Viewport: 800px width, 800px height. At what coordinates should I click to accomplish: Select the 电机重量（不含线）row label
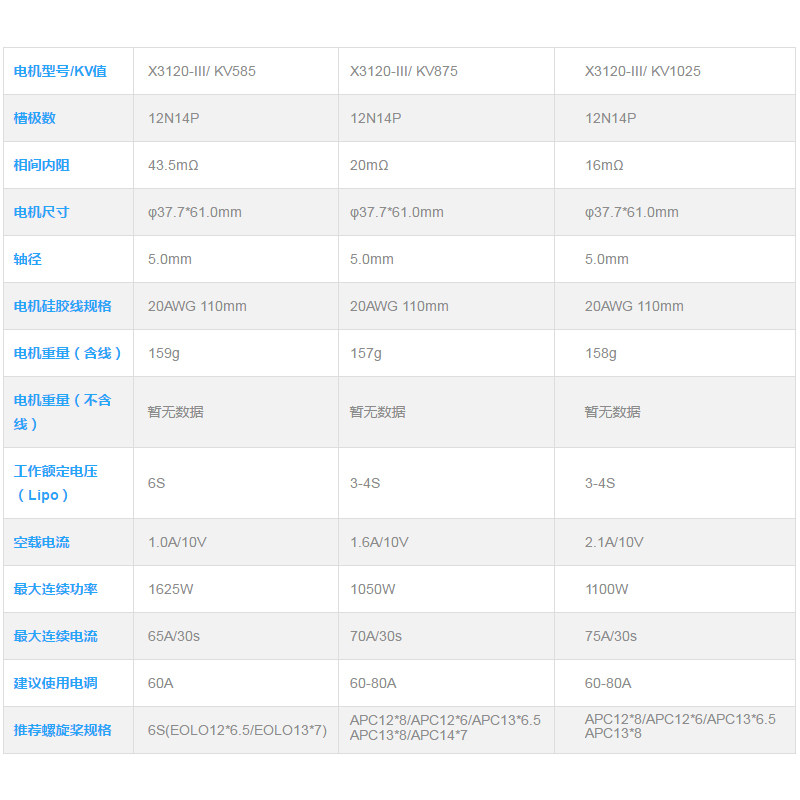pos(63,412)
